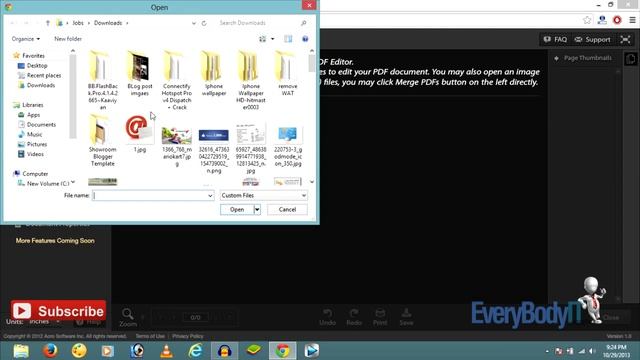This screenshot has width=640, height=360.
Task: Click the Downloads breadcrumb segment
Action: point(108,23)
